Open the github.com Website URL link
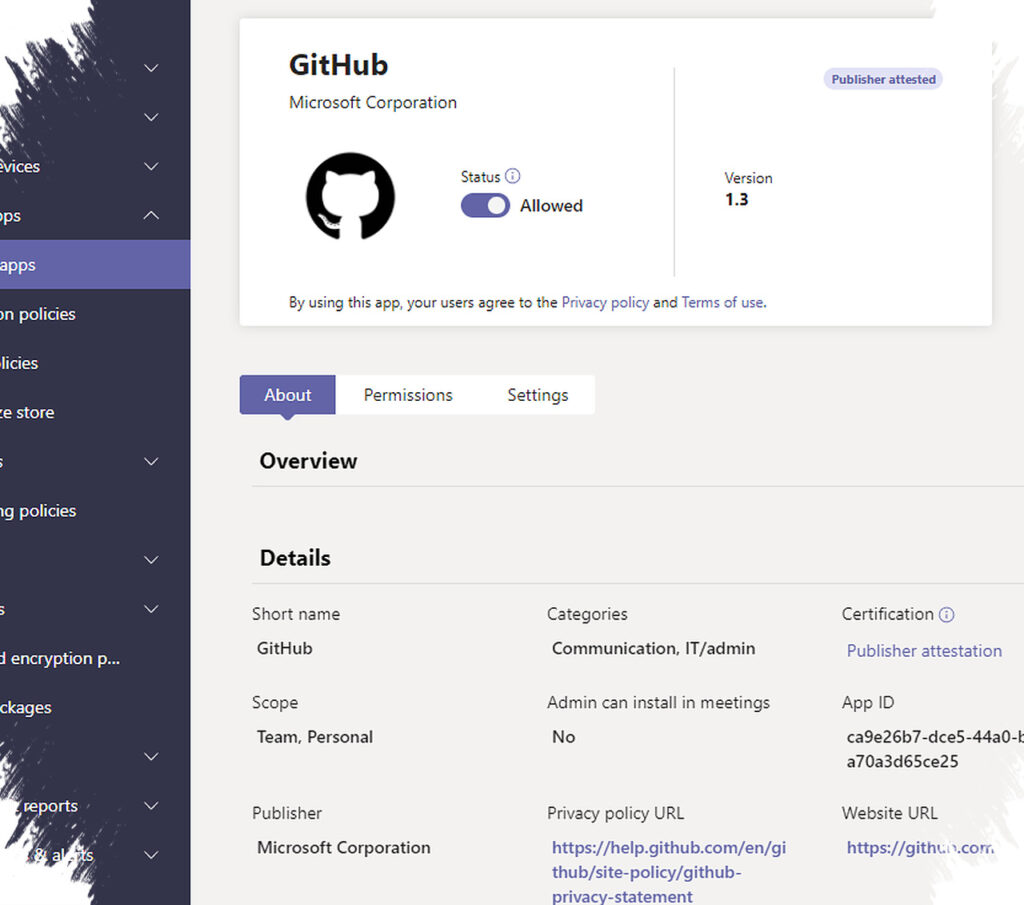Viewport: 1024px width, 905px height. (920, 848)
